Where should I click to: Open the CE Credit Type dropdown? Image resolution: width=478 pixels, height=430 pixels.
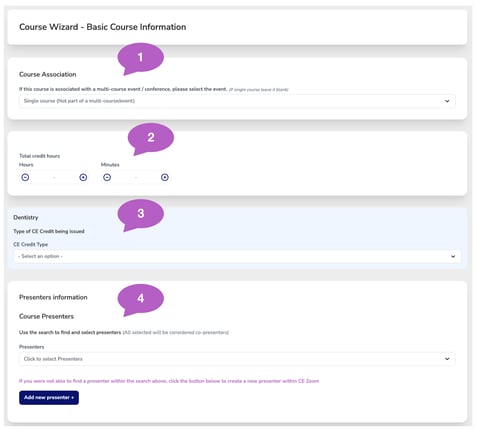tap(237, 256)
